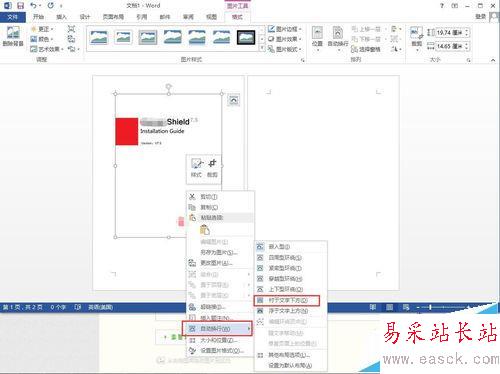This screenshot has width=500, height=374.
Task: Select Tight (紧密型环绕) wrap option
Action: click(x=290, y=268)
